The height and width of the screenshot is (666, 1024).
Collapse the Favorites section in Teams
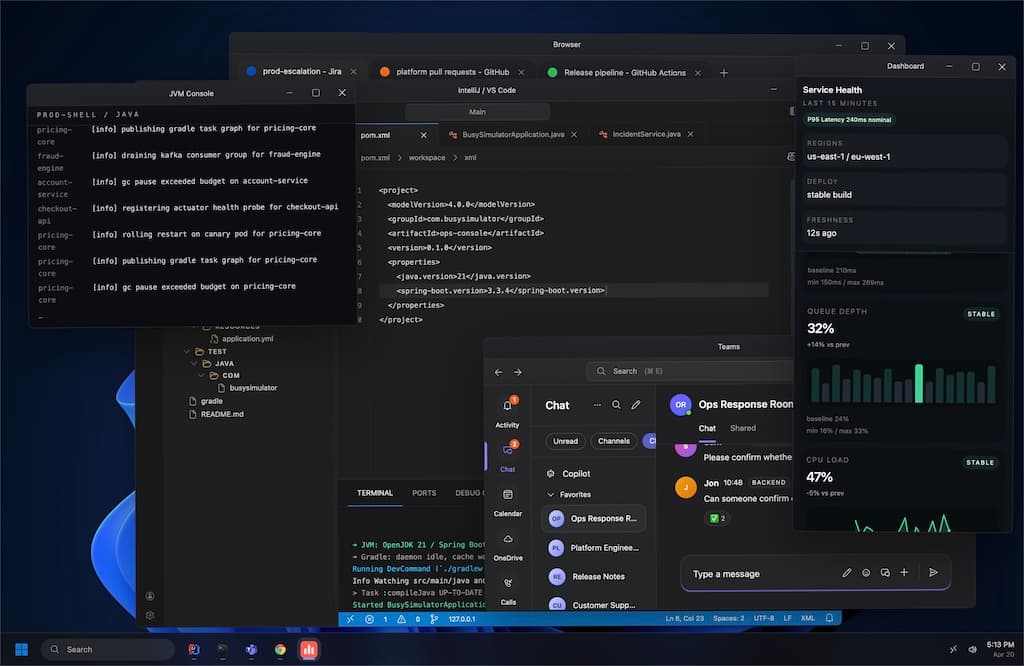549,494
